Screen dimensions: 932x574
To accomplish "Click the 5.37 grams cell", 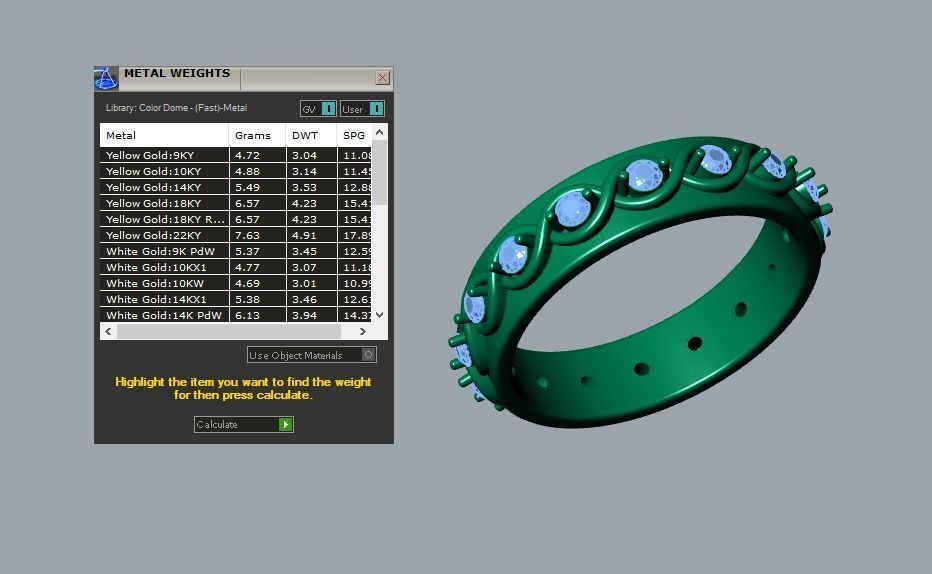I will point(257,251).
